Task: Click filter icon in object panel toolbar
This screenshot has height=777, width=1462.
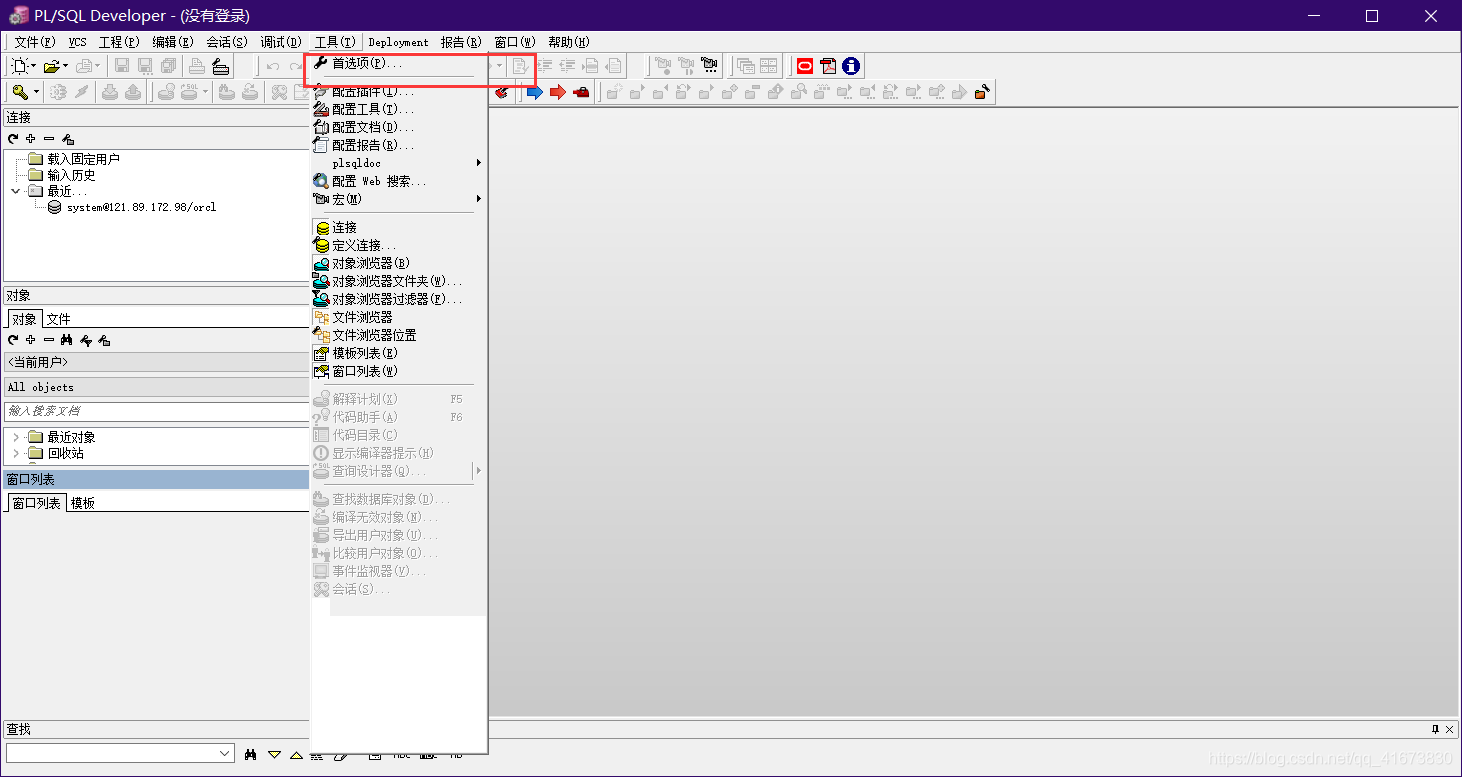Action: 86,340
